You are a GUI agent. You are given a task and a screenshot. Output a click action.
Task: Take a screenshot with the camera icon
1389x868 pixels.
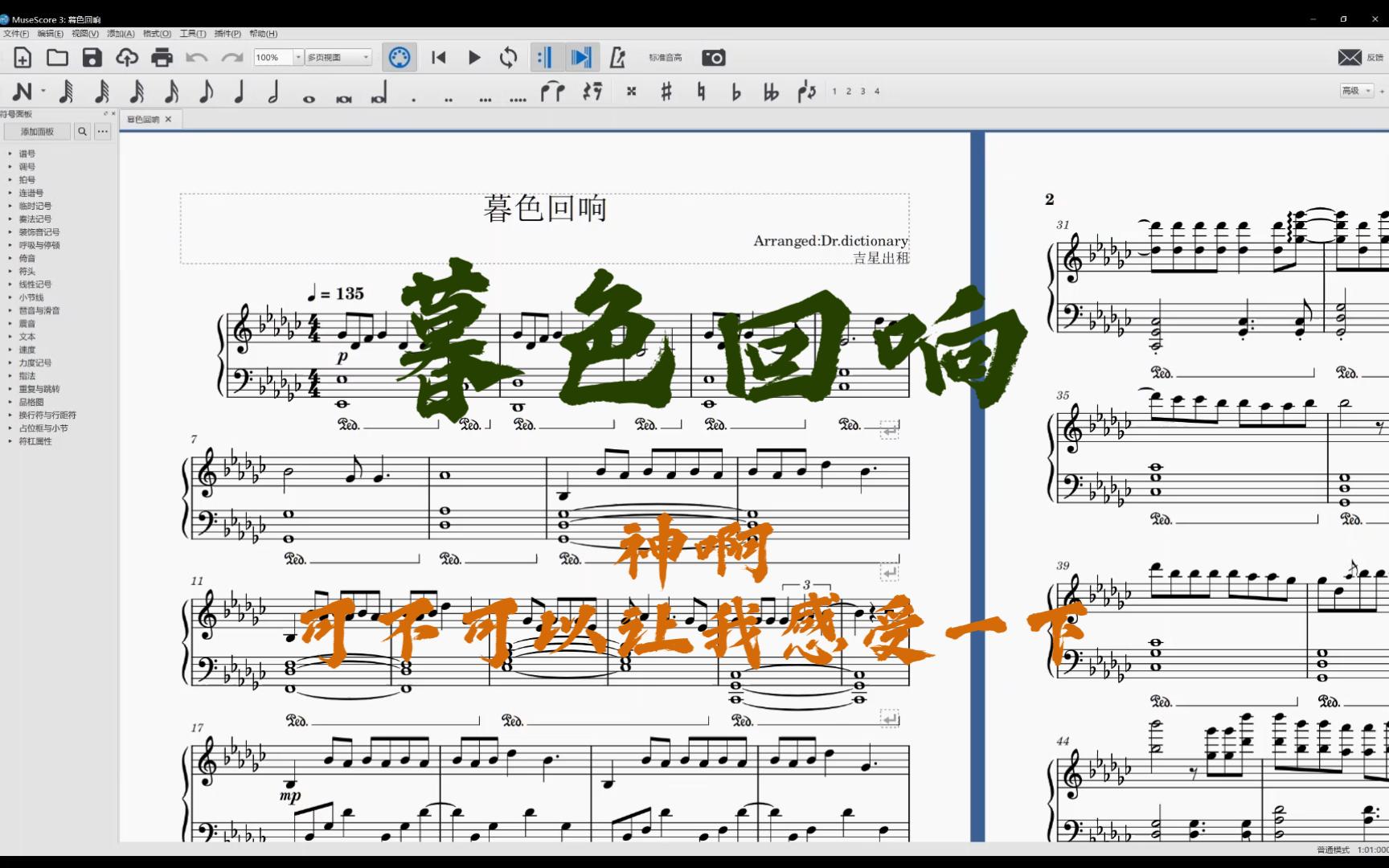tap(714, 58)
